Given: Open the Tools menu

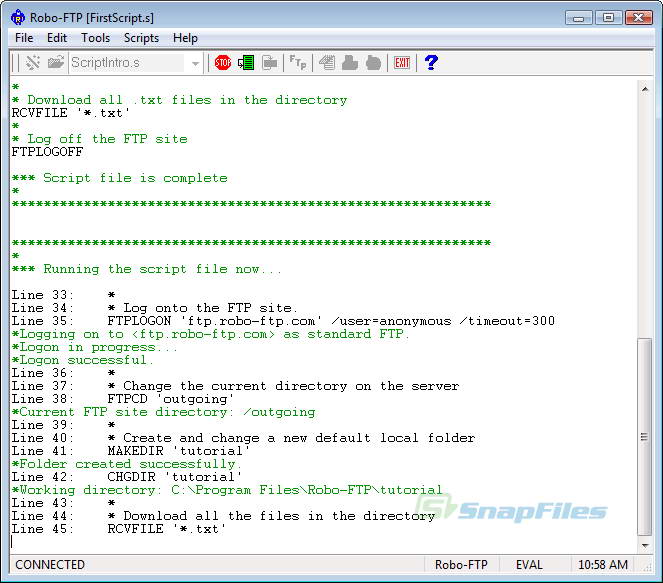Looking at the screenshot, I should pos(96,38).
